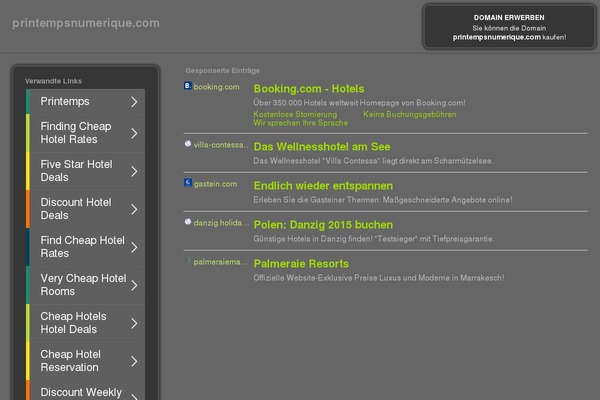Click the booking.com favicon icon
Screen dimensions: 600x400
(188, 86)
